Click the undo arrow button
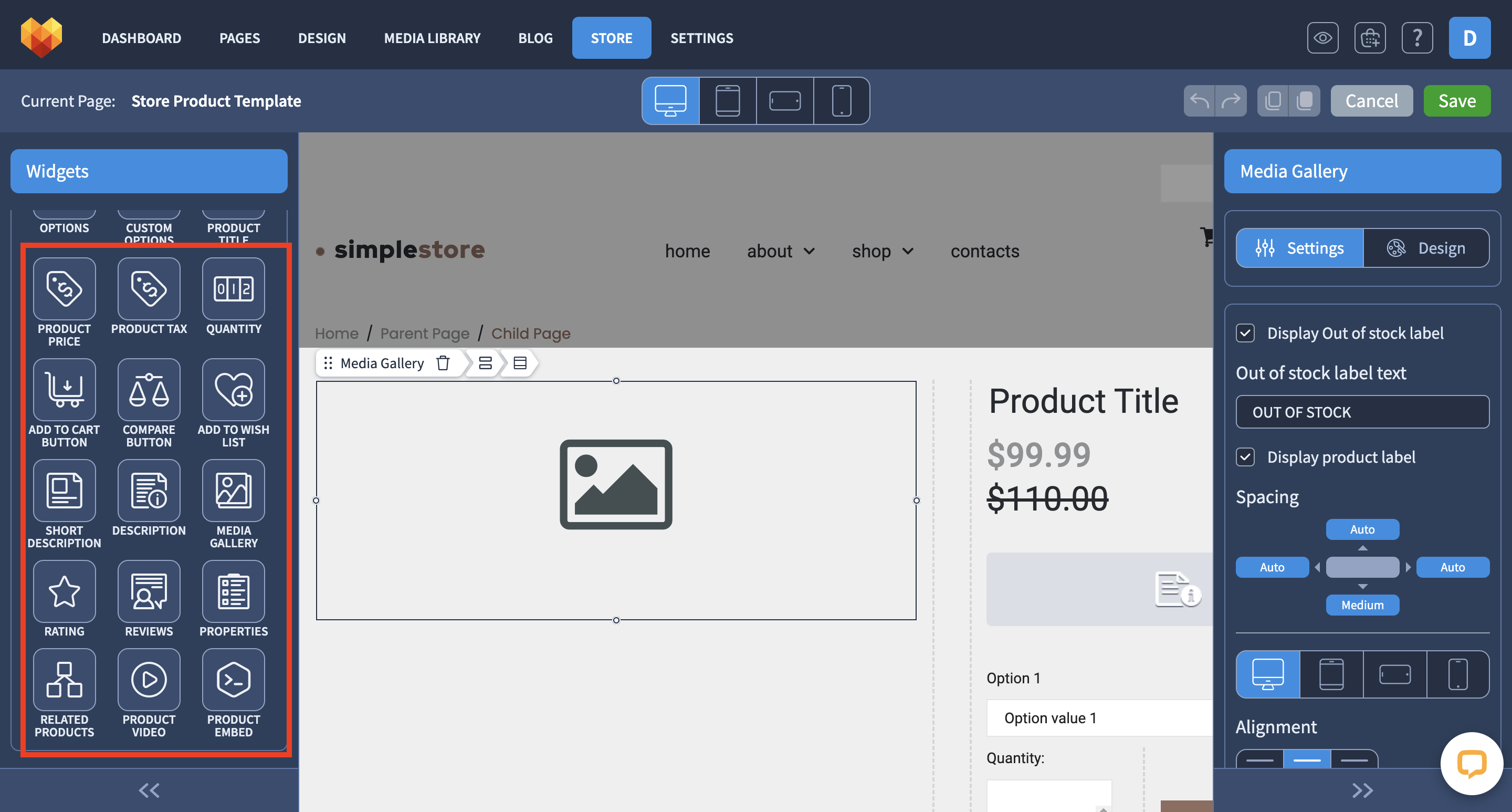The width and height of the screenshot is (1512, 812). [1199, 101]
